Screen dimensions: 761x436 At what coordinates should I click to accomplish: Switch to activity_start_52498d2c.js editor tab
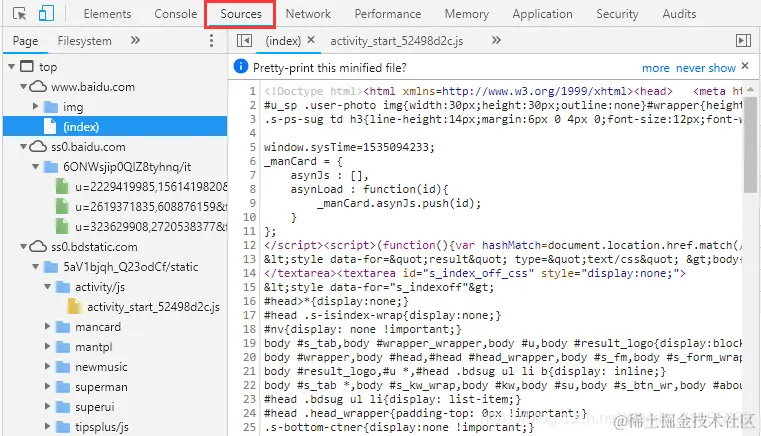click(x=397, y=41)
